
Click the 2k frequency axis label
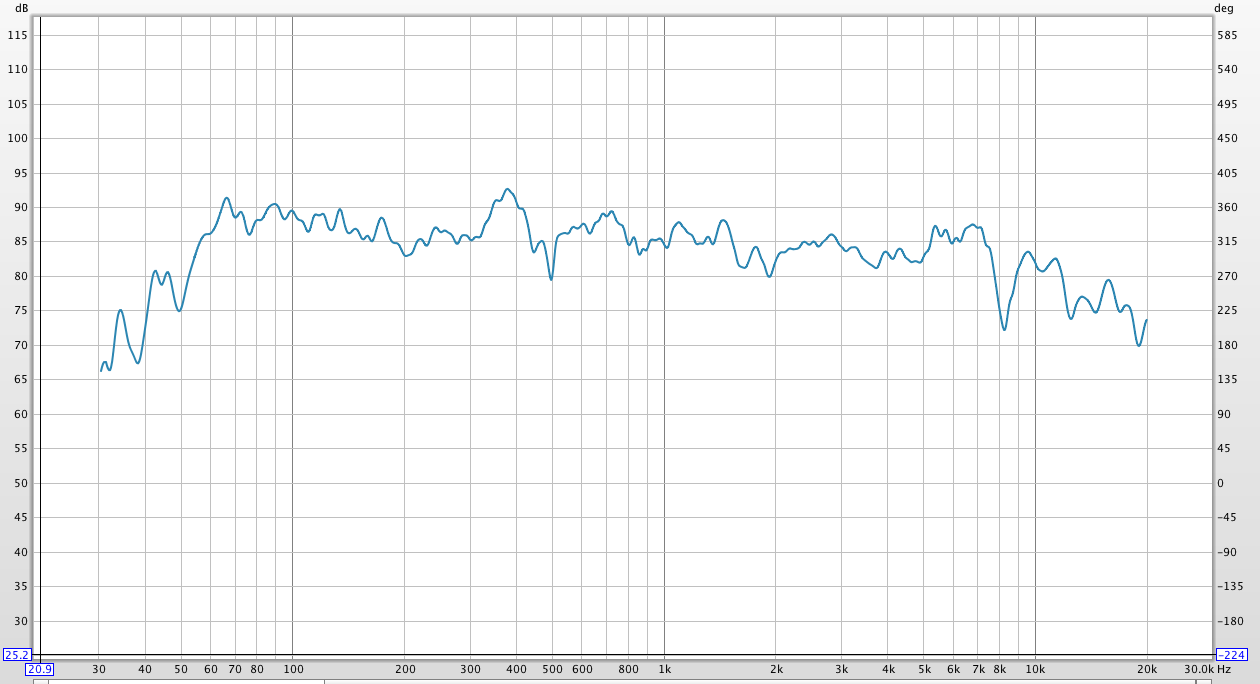pyautogui.click(x=776, y=669)
